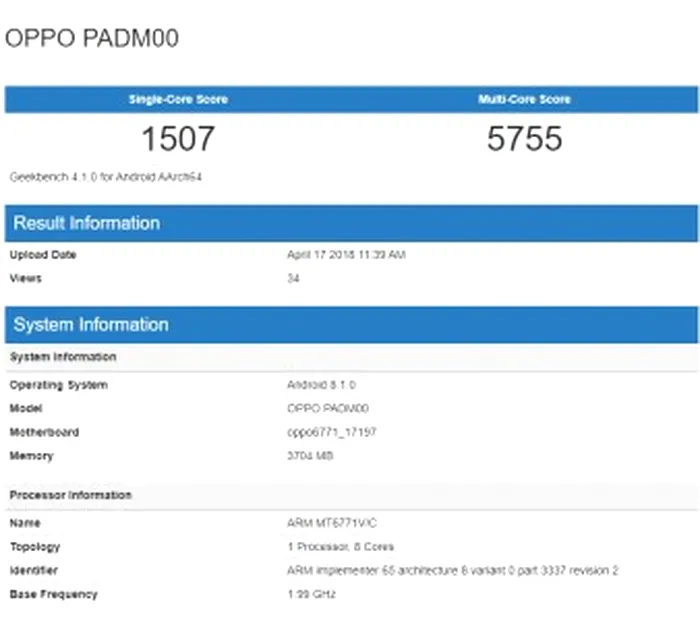
Task: Click the Result Information section header
Action: [x=351, y=223]
